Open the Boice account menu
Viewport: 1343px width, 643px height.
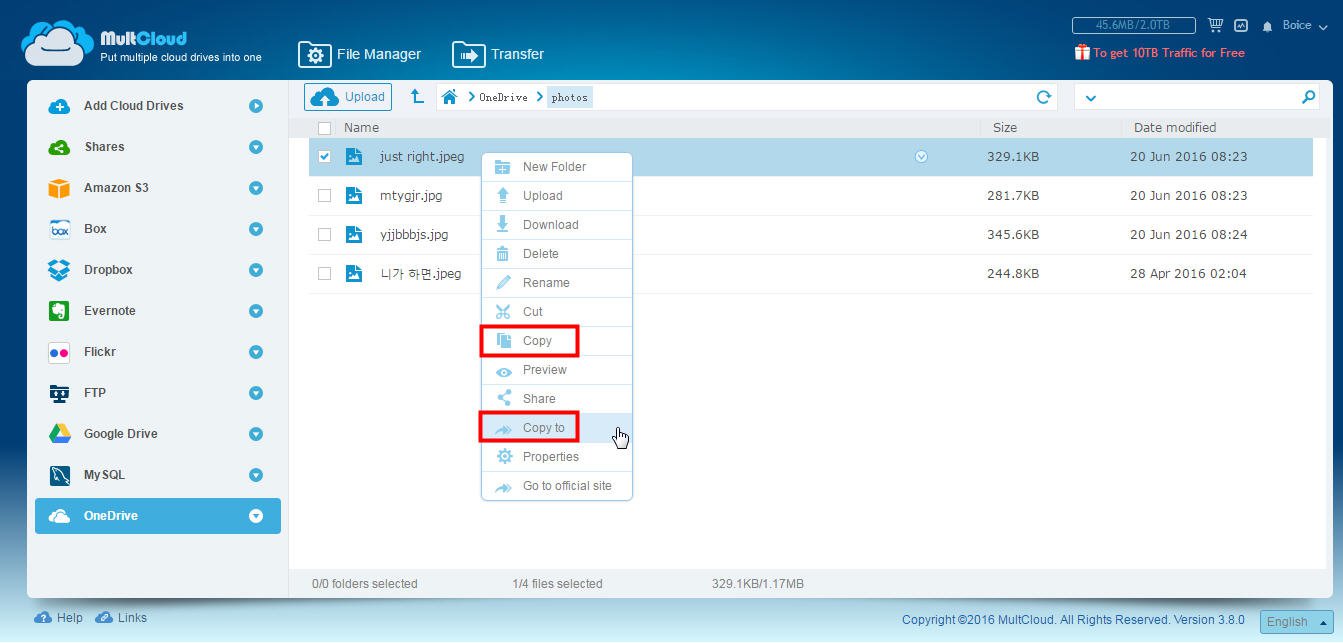1304,25
